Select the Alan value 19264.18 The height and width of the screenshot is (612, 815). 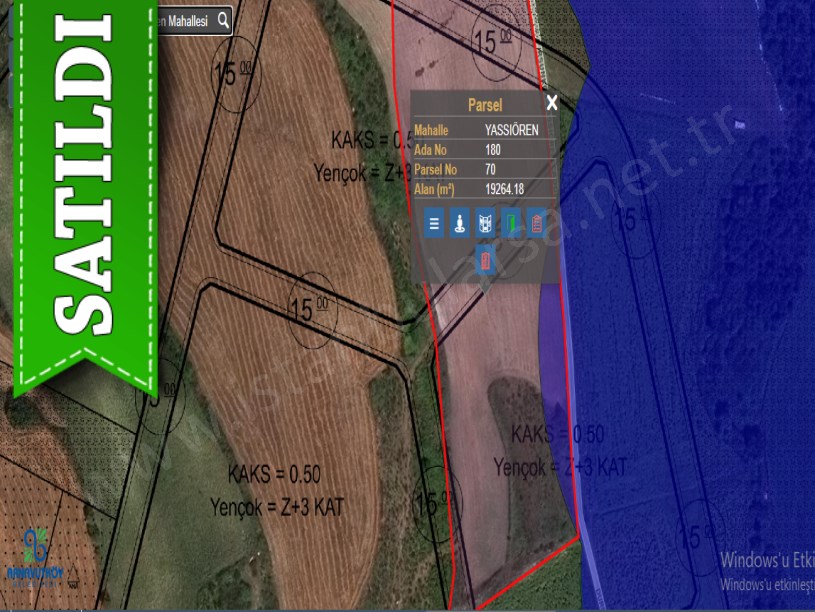coord(505,188)
